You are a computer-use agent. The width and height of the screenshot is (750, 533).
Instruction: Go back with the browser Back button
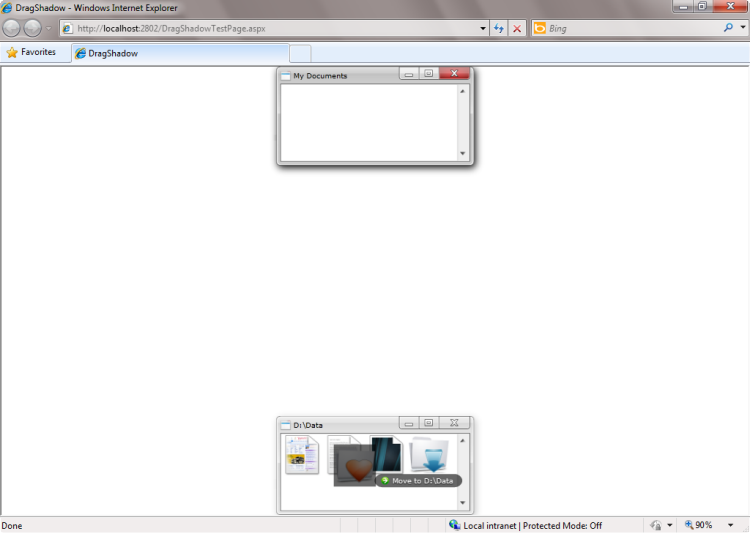click(11, 28)
